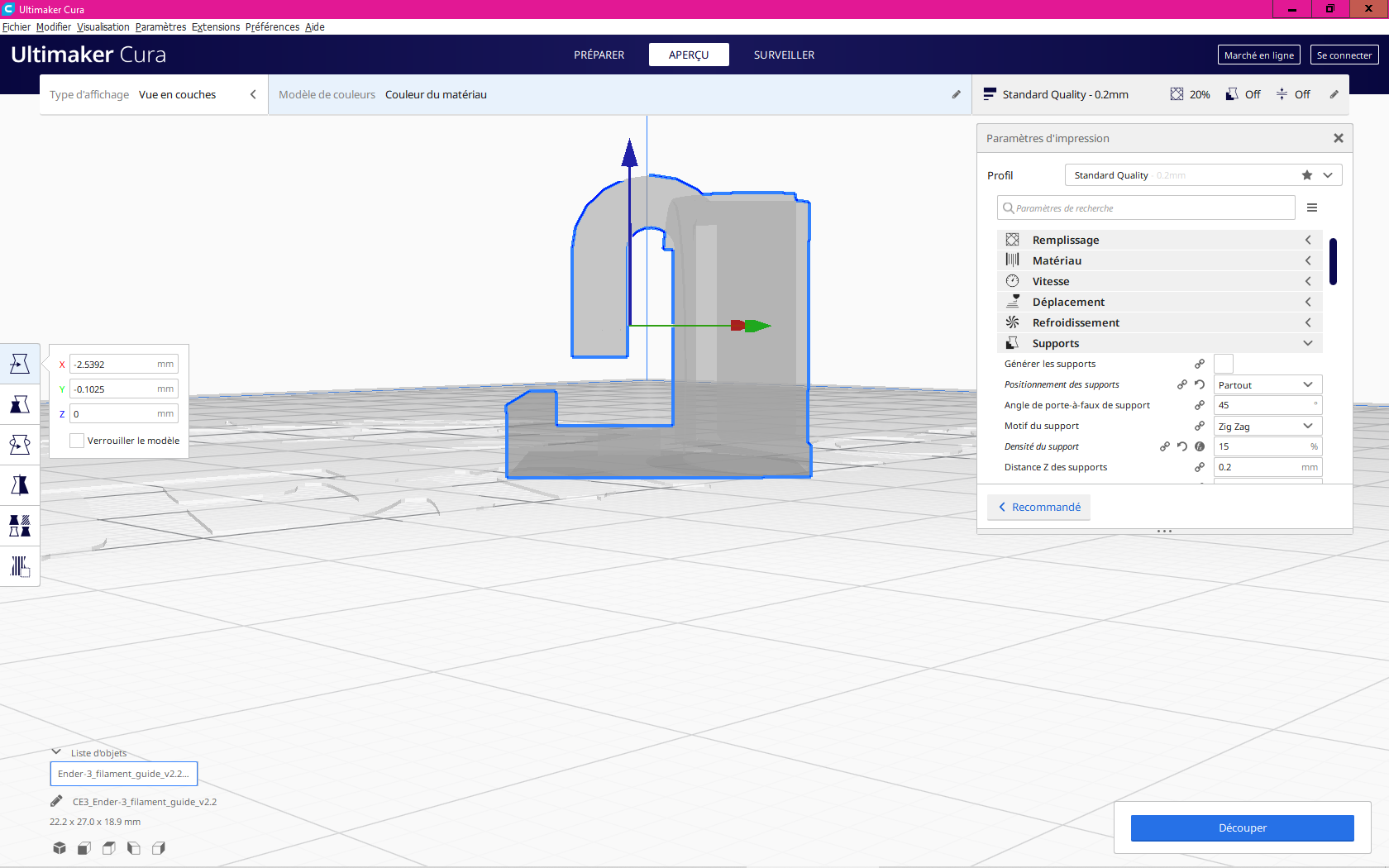Expand the Remplissage settings category
The image size is (1389, 868).
(1159, 240)
